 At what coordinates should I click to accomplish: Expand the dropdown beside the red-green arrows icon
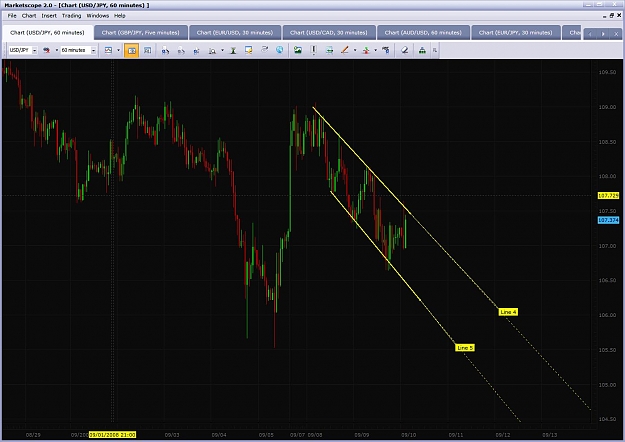[x=375, y=51]
